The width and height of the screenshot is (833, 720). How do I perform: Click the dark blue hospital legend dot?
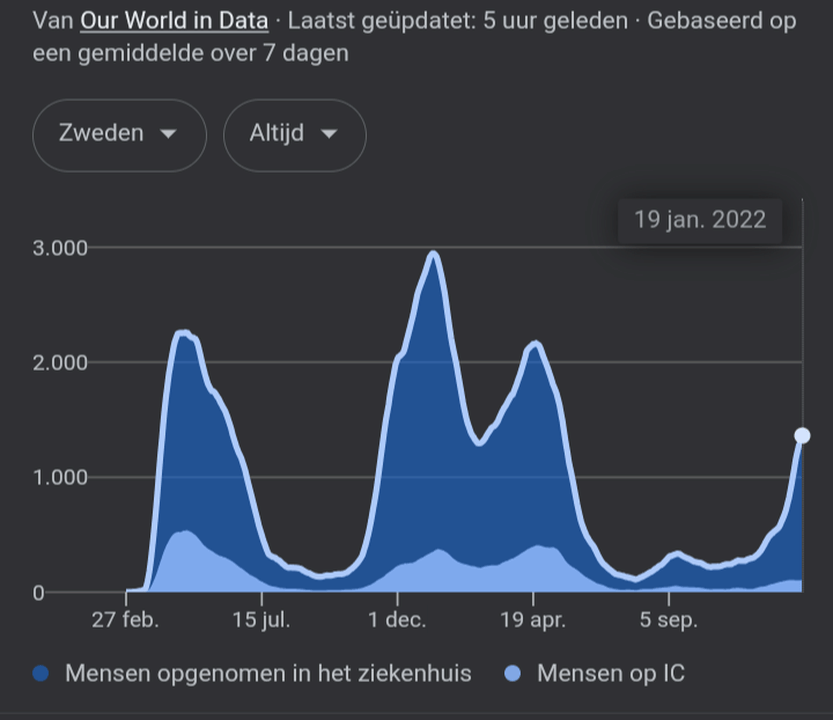tap(41, 673)
